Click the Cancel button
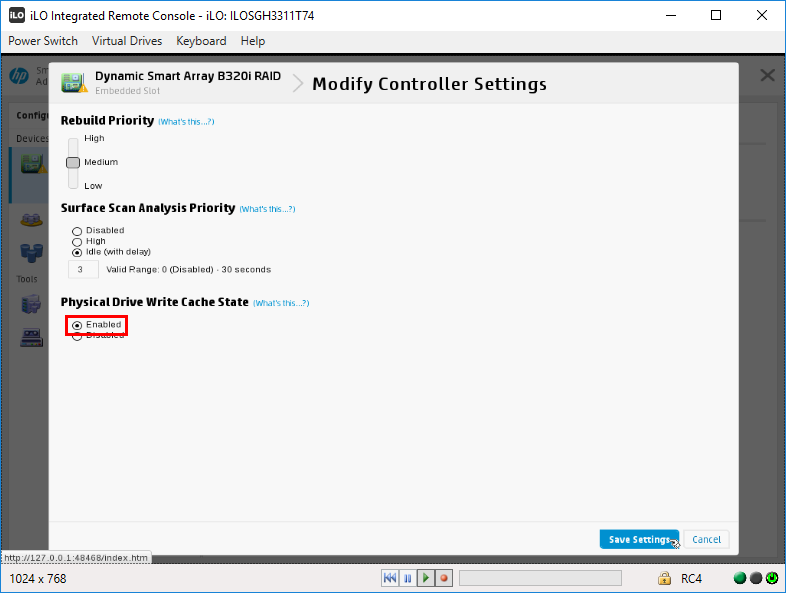 [x=706, y=539]
